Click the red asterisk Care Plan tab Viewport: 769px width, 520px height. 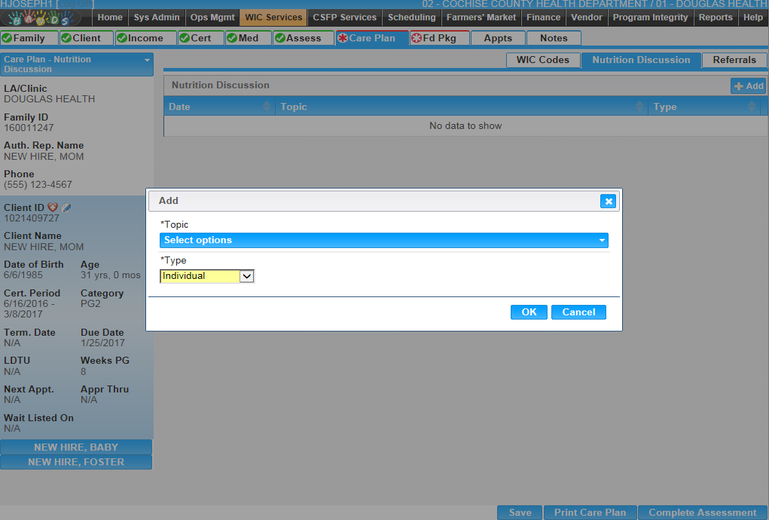coord(366,38)
